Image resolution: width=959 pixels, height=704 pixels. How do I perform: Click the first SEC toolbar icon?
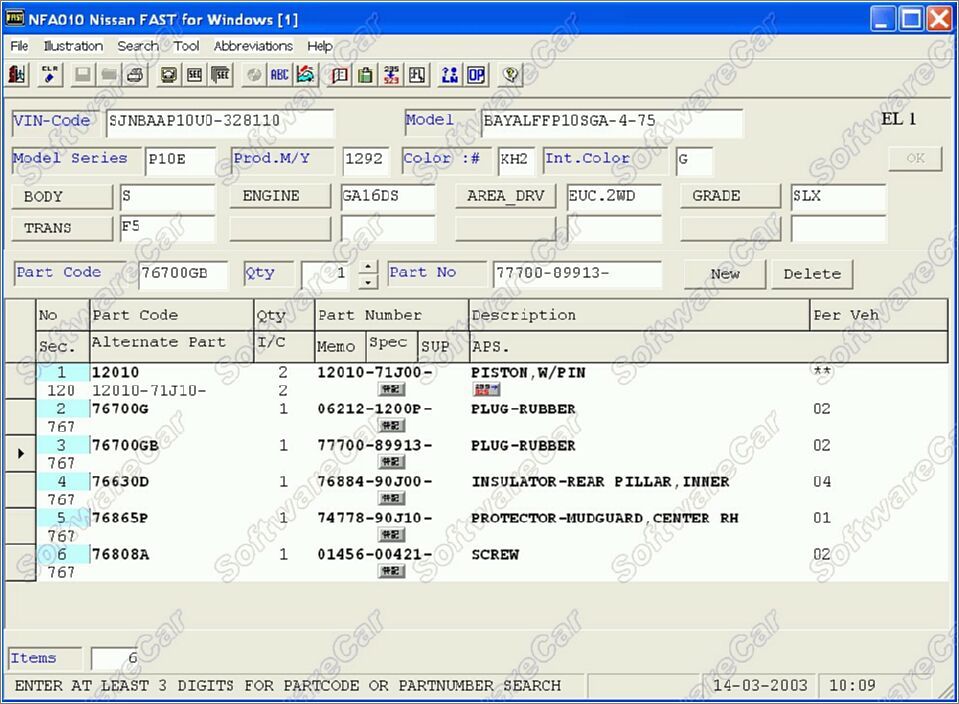194,75
